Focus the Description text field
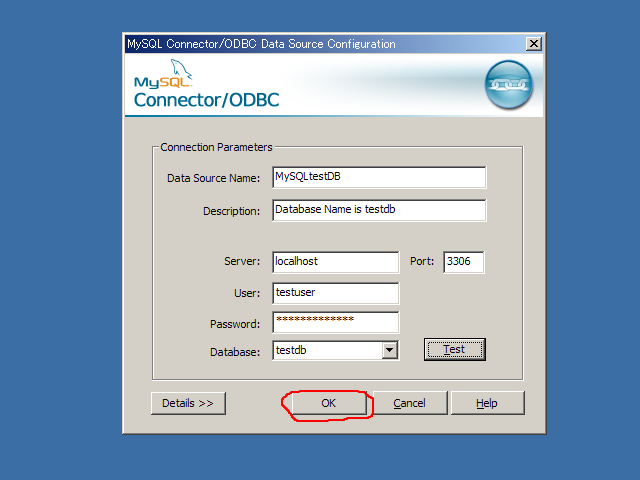This screenshot has width=640, height=480. pos(379,210)
